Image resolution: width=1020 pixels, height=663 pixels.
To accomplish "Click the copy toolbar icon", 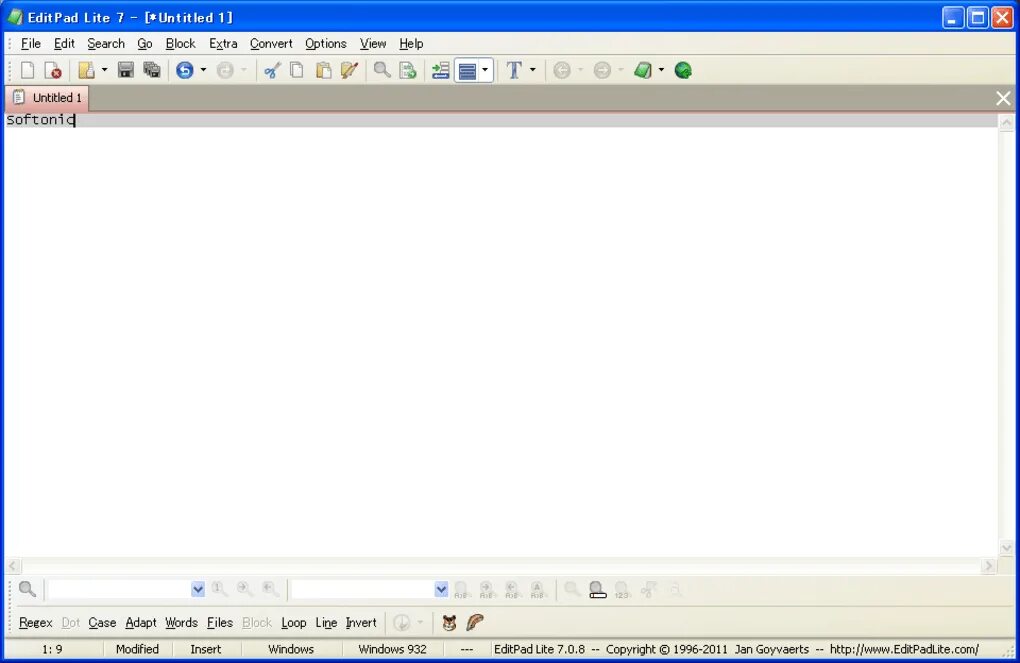I will pyautogui.click(x=296, y=69).
